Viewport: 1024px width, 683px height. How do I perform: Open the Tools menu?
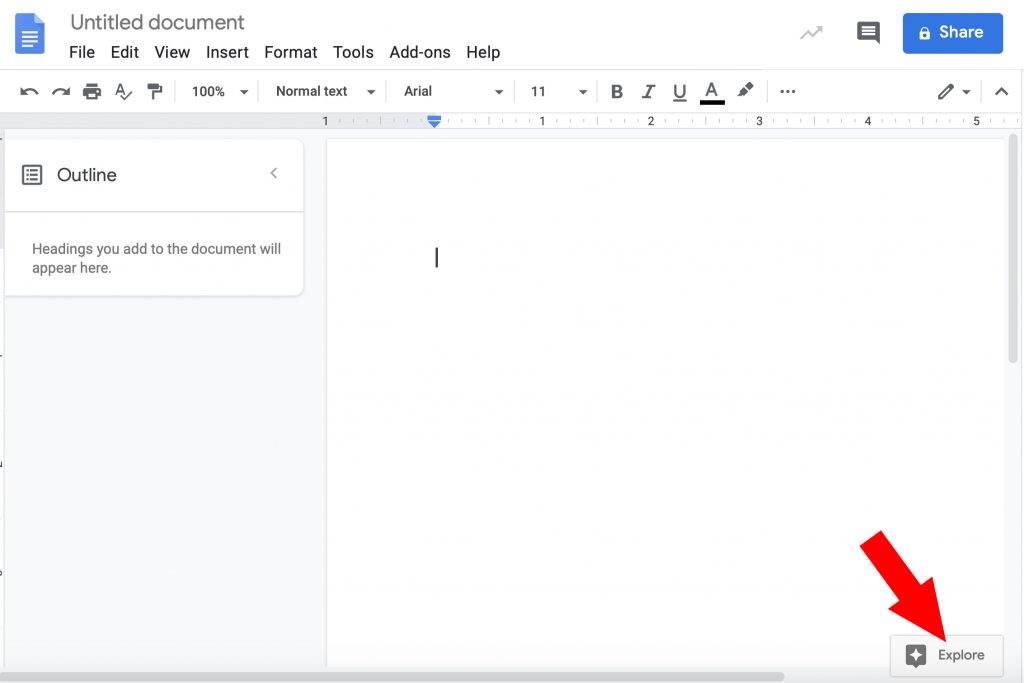pos(353,52)
